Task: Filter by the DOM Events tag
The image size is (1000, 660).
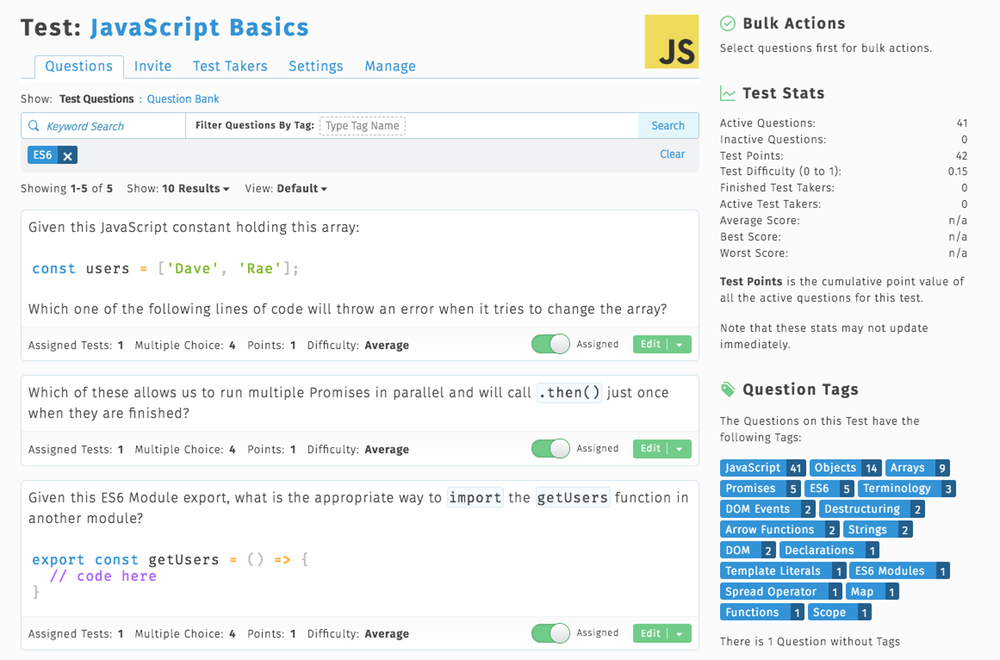Action: (767, 509)
